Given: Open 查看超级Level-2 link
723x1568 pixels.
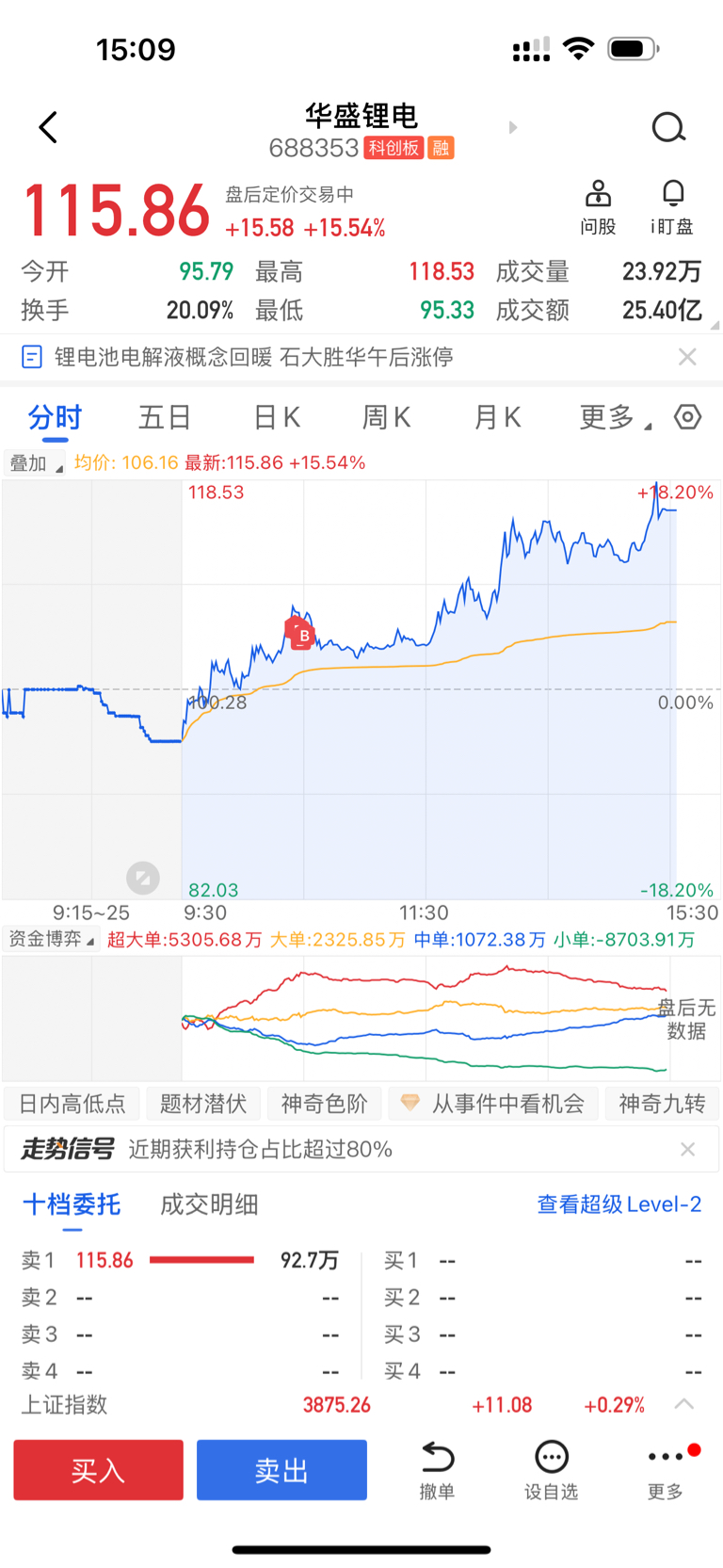Looking at the screenshot, I should 619,1204.
